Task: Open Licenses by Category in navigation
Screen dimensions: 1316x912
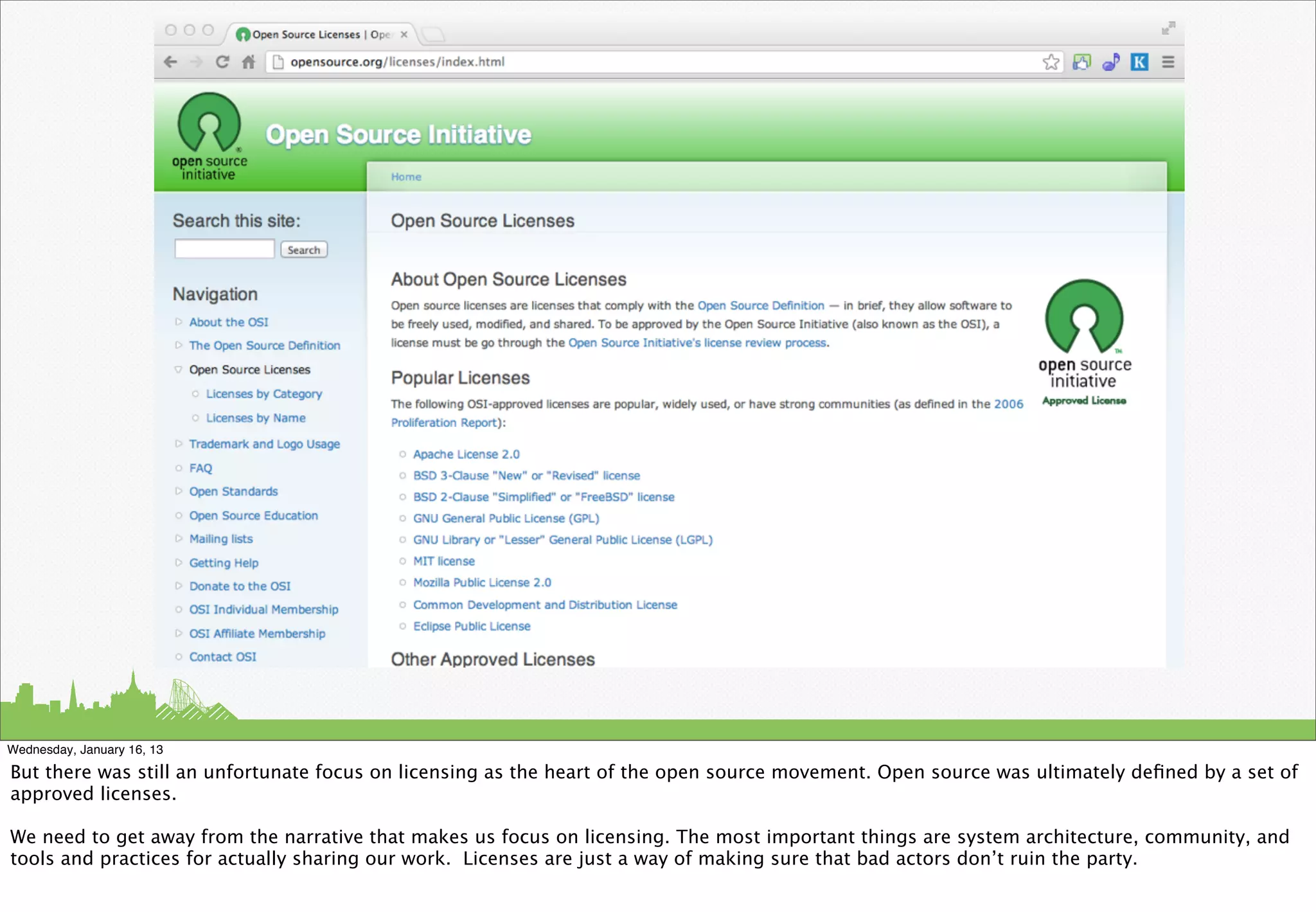Action: [x=263, y=394]
